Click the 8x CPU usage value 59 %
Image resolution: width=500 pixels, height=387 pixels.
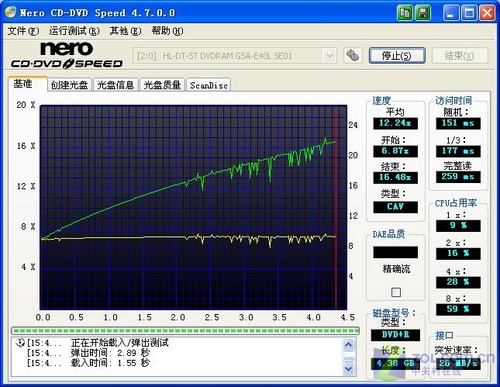pyautogui.click(x=458, y=310)
